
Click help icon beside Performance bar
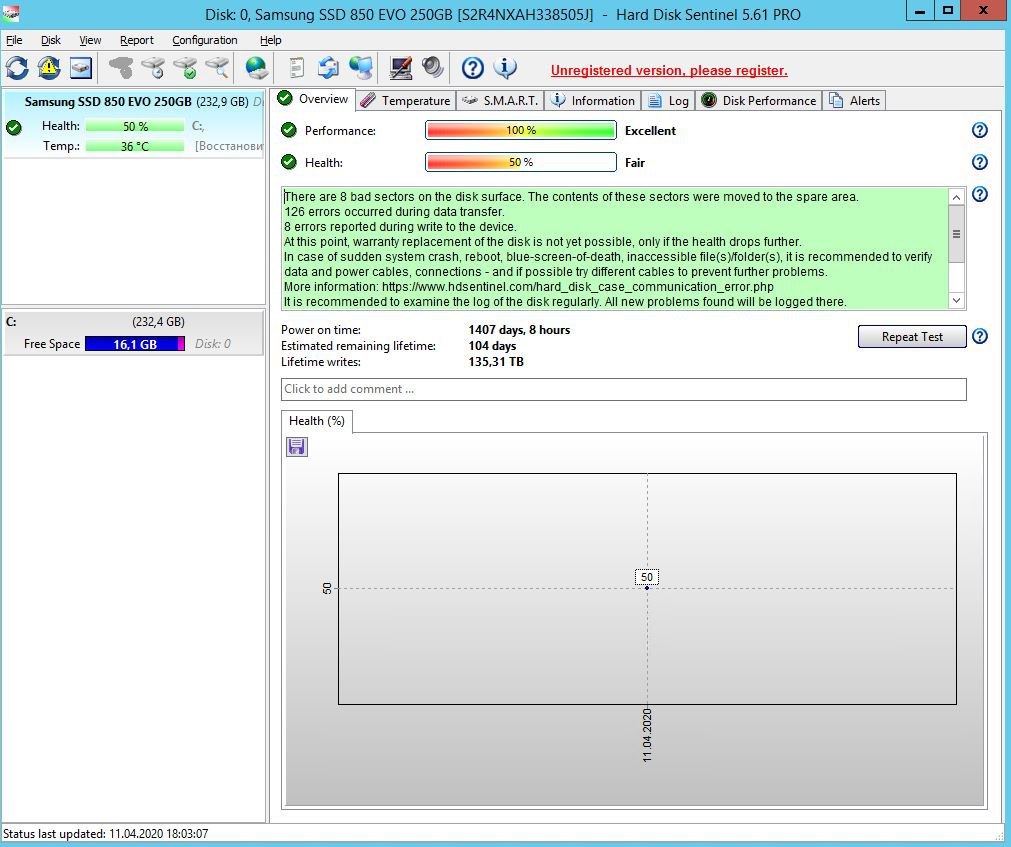pyautogui.click(x=979, y=130)
